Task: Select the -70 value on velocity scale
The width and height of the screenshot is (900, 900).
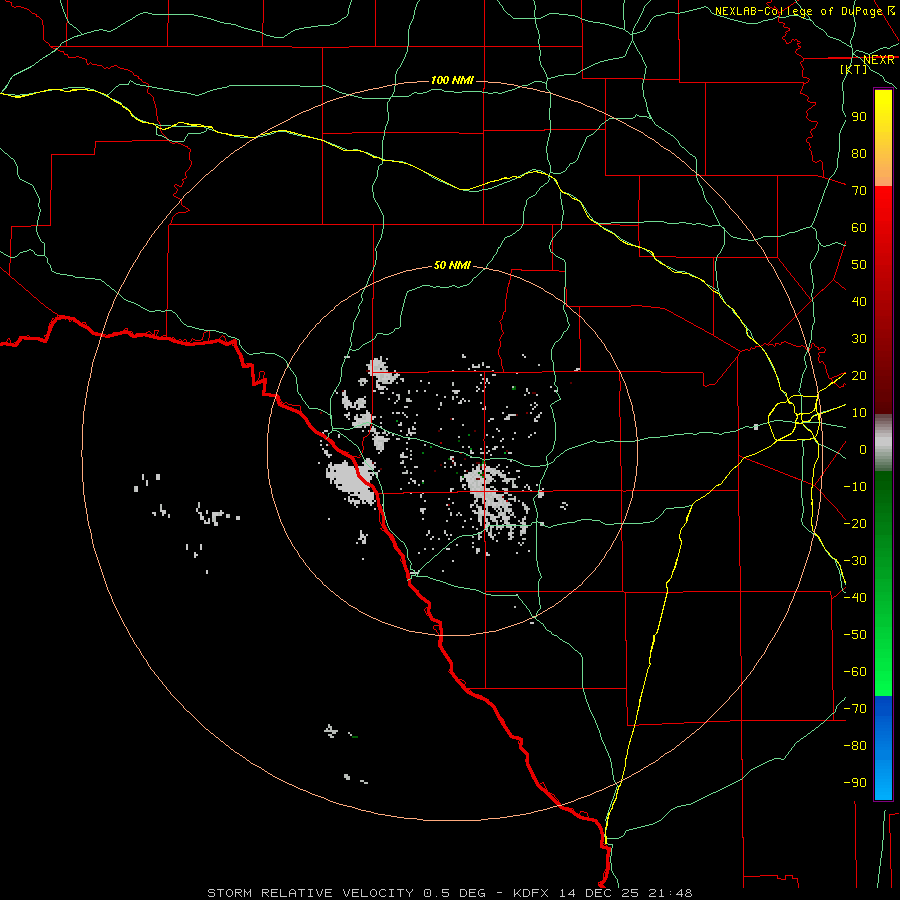Action: click(x=855, y=709)
